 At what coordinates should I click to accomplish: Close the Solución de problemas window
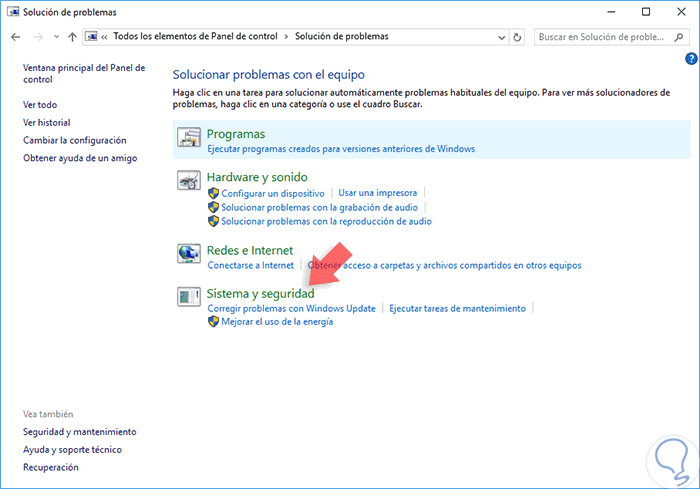681,12
